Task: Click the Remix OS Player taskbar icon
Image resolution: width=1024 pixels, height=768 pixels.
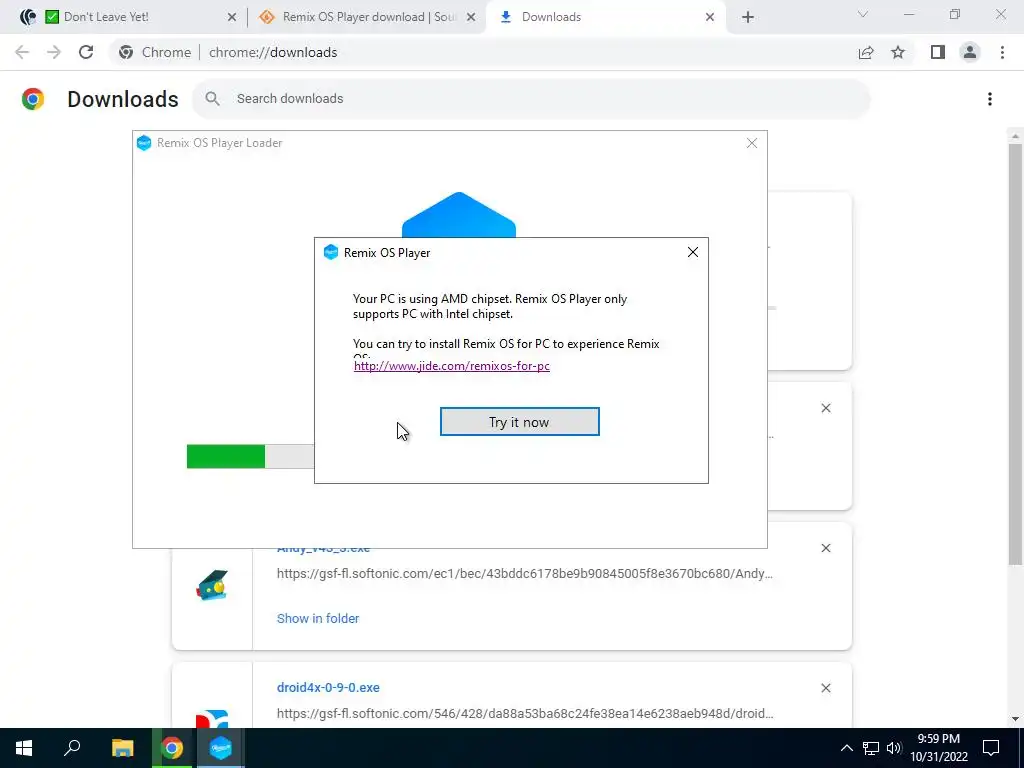Action: [x=221, y=748]
